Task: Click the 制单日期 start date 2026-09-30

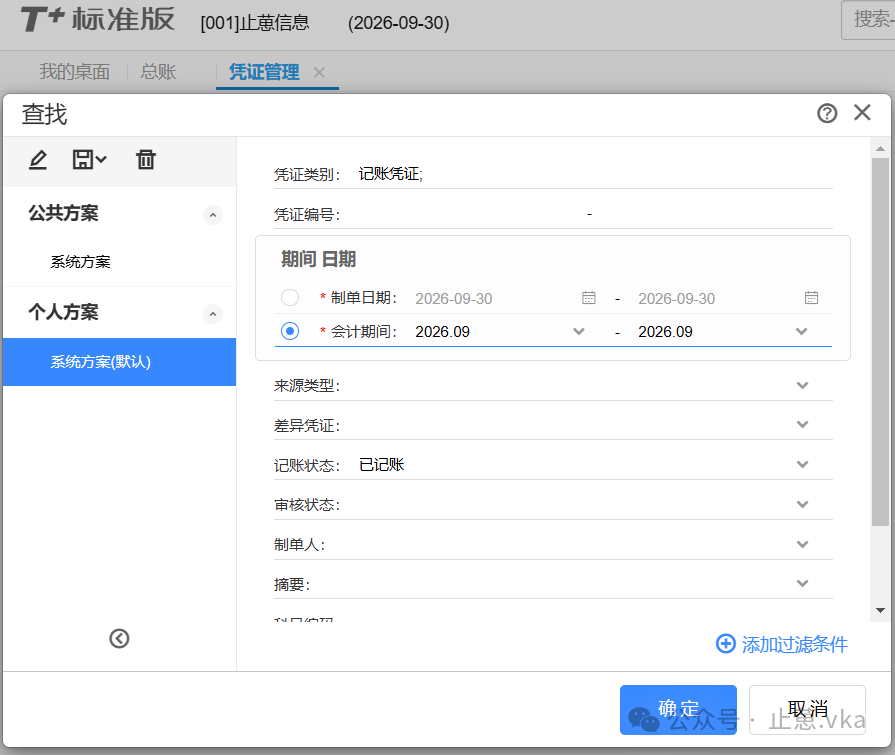Action: point(454,298)
